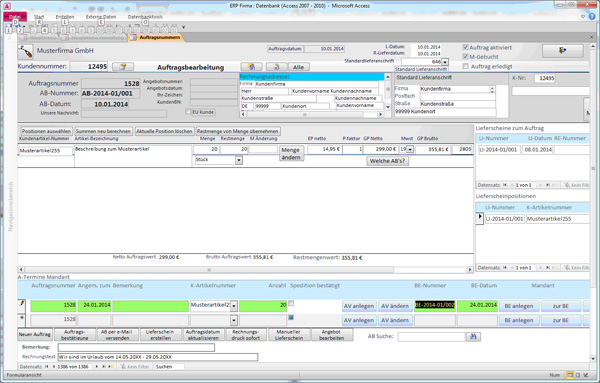
Task: Toggle Auftrag aktiviert checkbox
Action: (465, 47)
